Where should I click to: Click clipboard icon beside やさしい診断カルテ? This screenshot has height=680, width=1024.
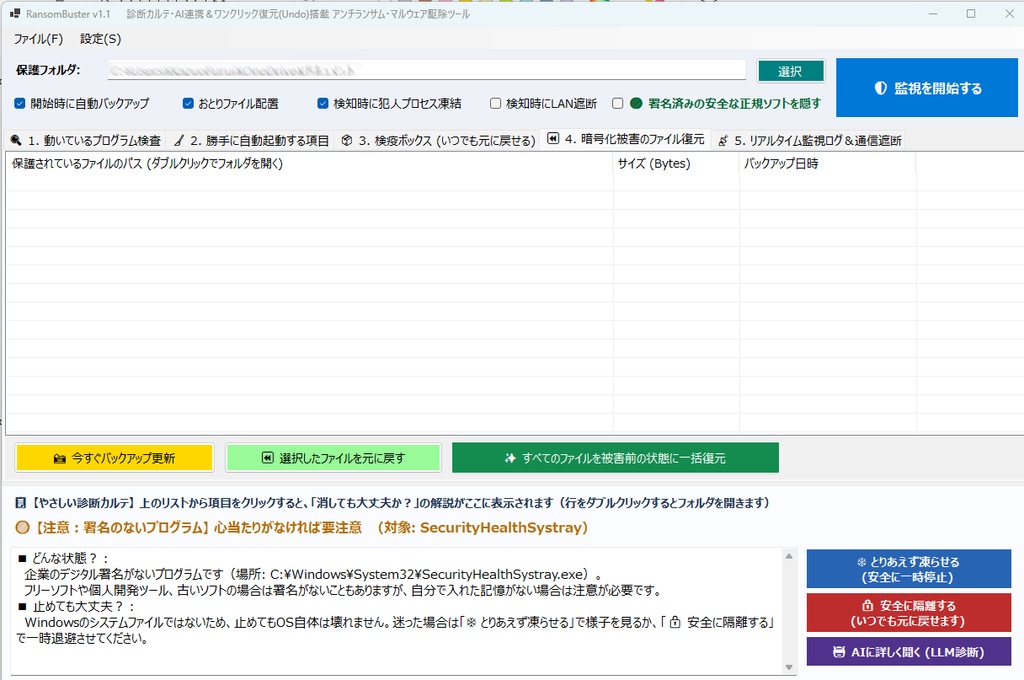(21, 503)
